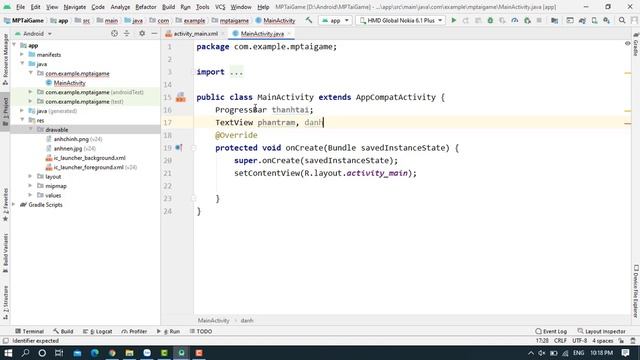Toggle read-only lock icon in status bar
The image size is (640, 360).
point(621,341)
